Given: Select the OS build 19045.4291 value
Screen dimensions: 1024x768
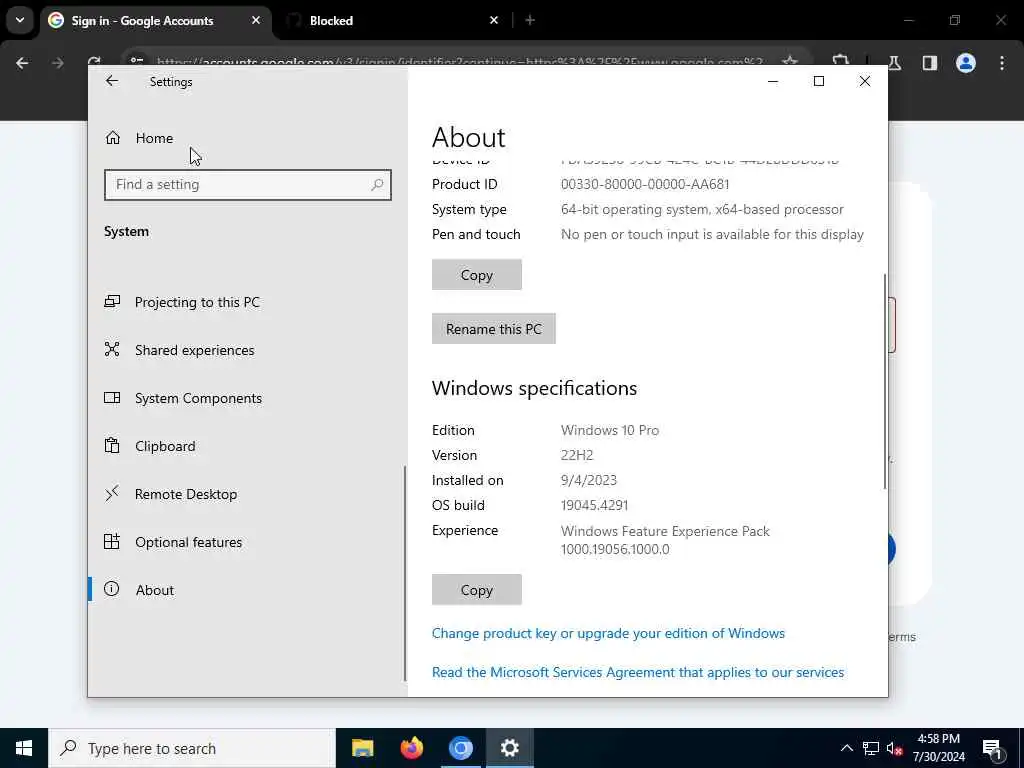Looking at the screenshot, I should (594, 505).
